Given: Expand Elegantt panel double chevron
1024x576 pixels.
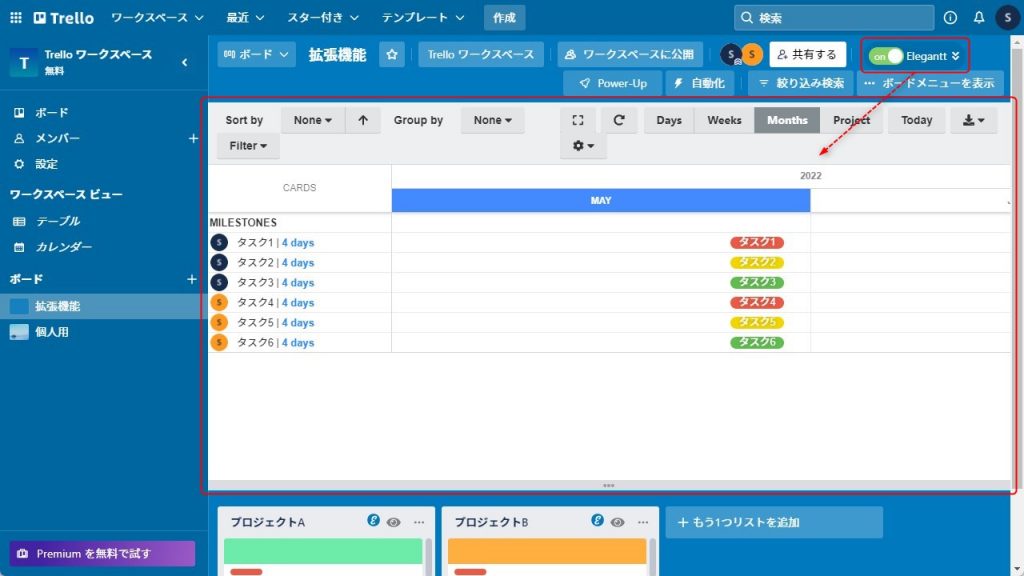Looking at the screenshot, I should pos(955,56).
